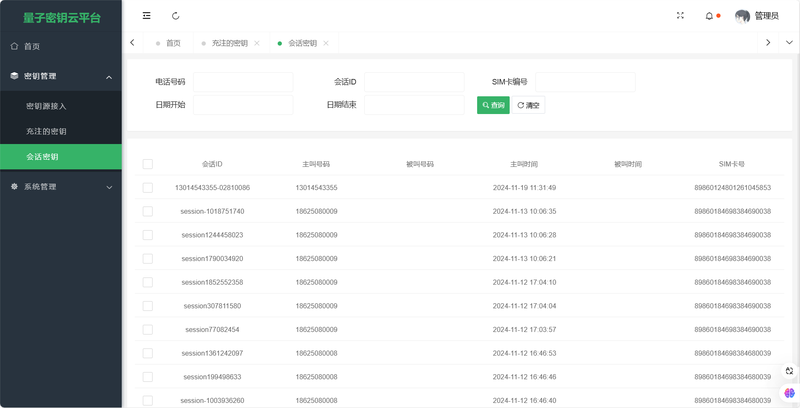Click the 清空 reset button
This screenshot has height=408, width=800.
pos(528,105)
